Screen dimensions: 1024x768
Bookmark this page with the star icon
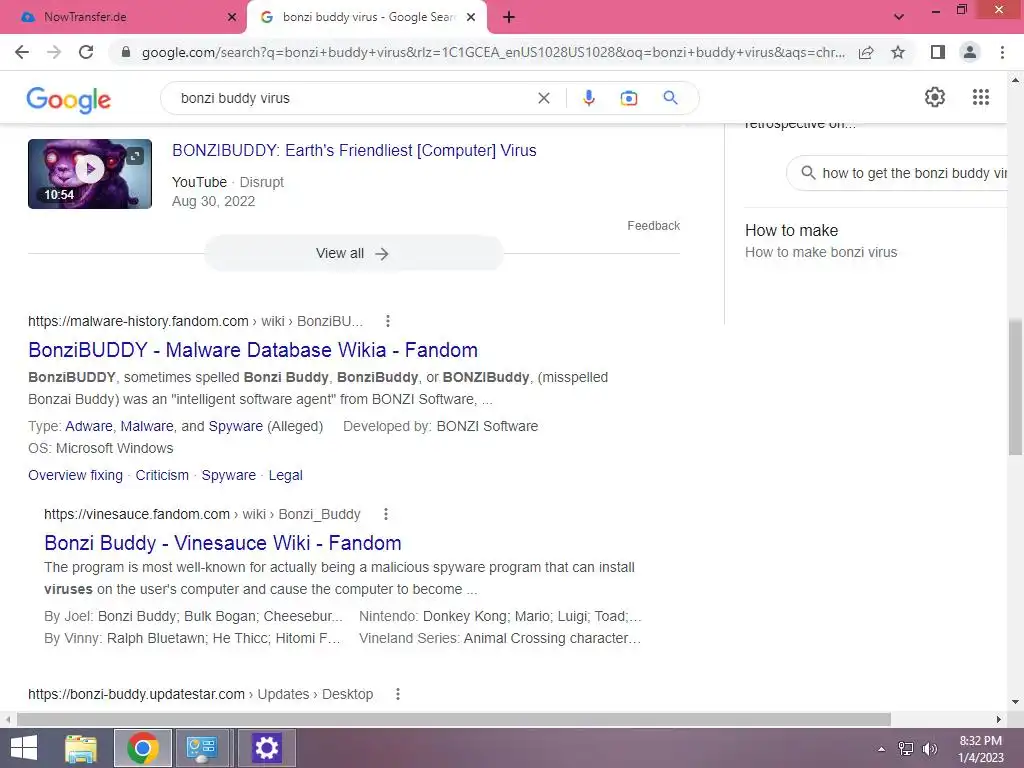pyautogui.click(x=898, y=52)
